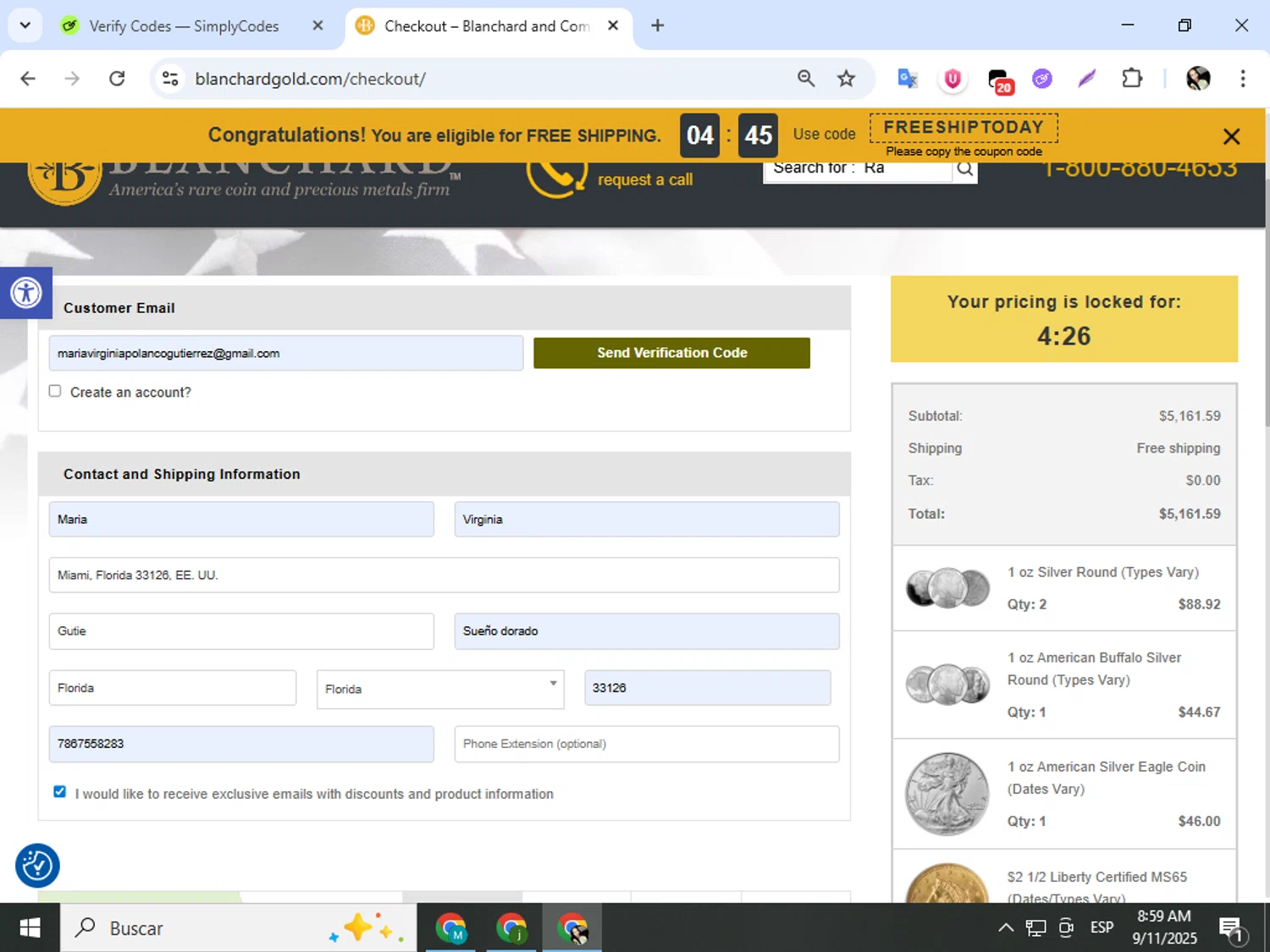Click the ESP language indicator
This screenshot has width=1270, height=952.
click(1102, 928)
